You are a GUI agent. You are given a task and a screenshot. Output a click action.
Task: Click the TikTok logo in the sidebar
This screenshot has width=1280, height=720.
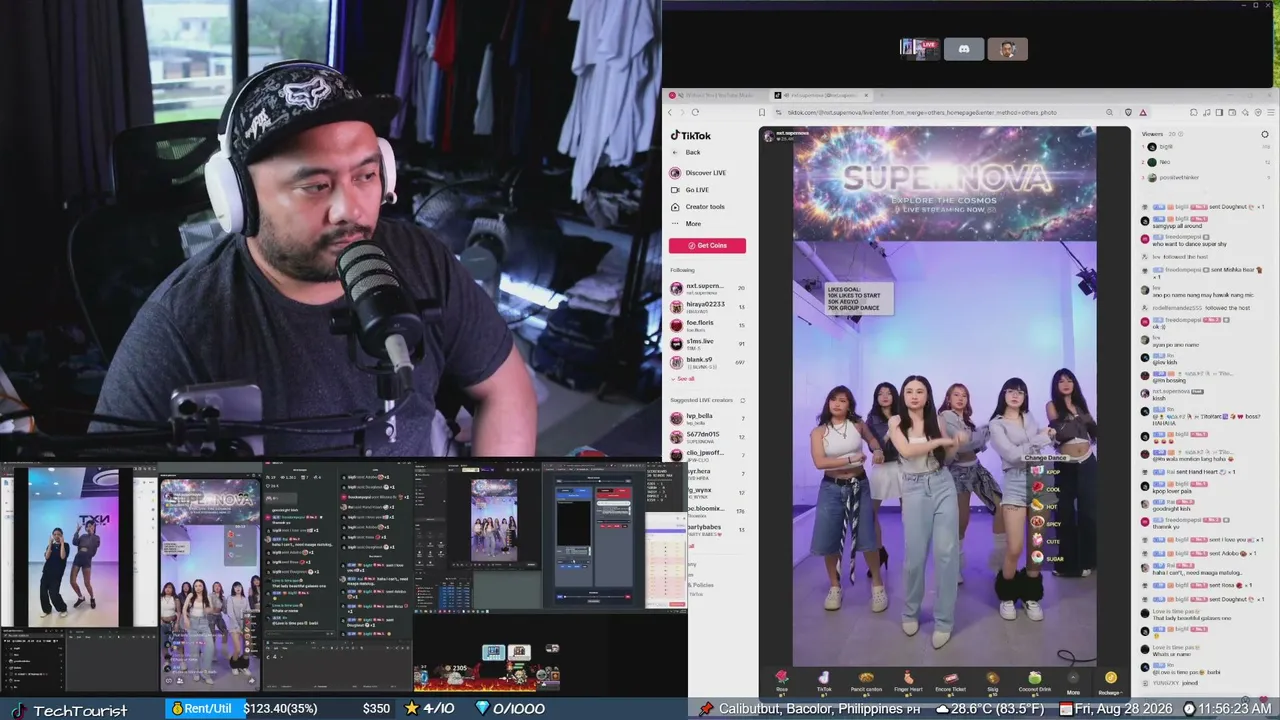point(690,136)
